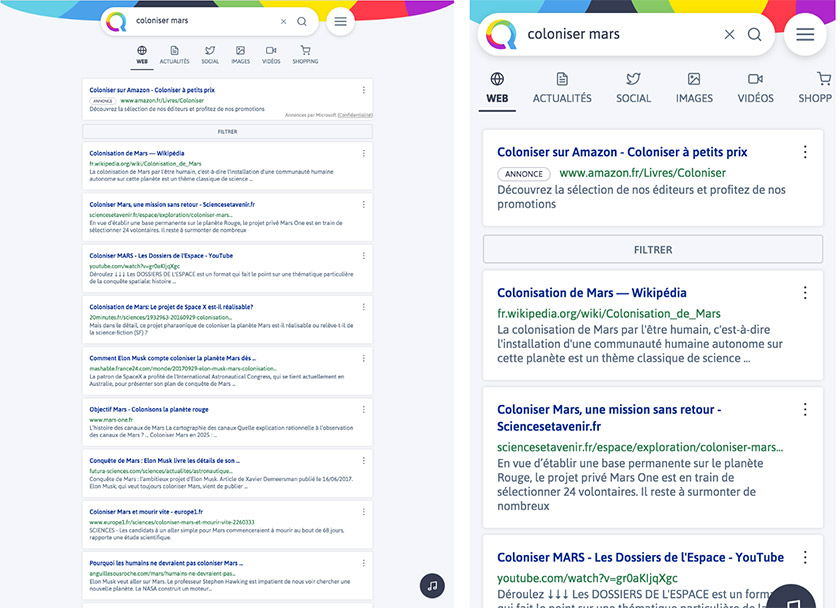Screen dimensions: 840x608
Task: Open Amazon ad title in the right view
Action: pos(622,152)
